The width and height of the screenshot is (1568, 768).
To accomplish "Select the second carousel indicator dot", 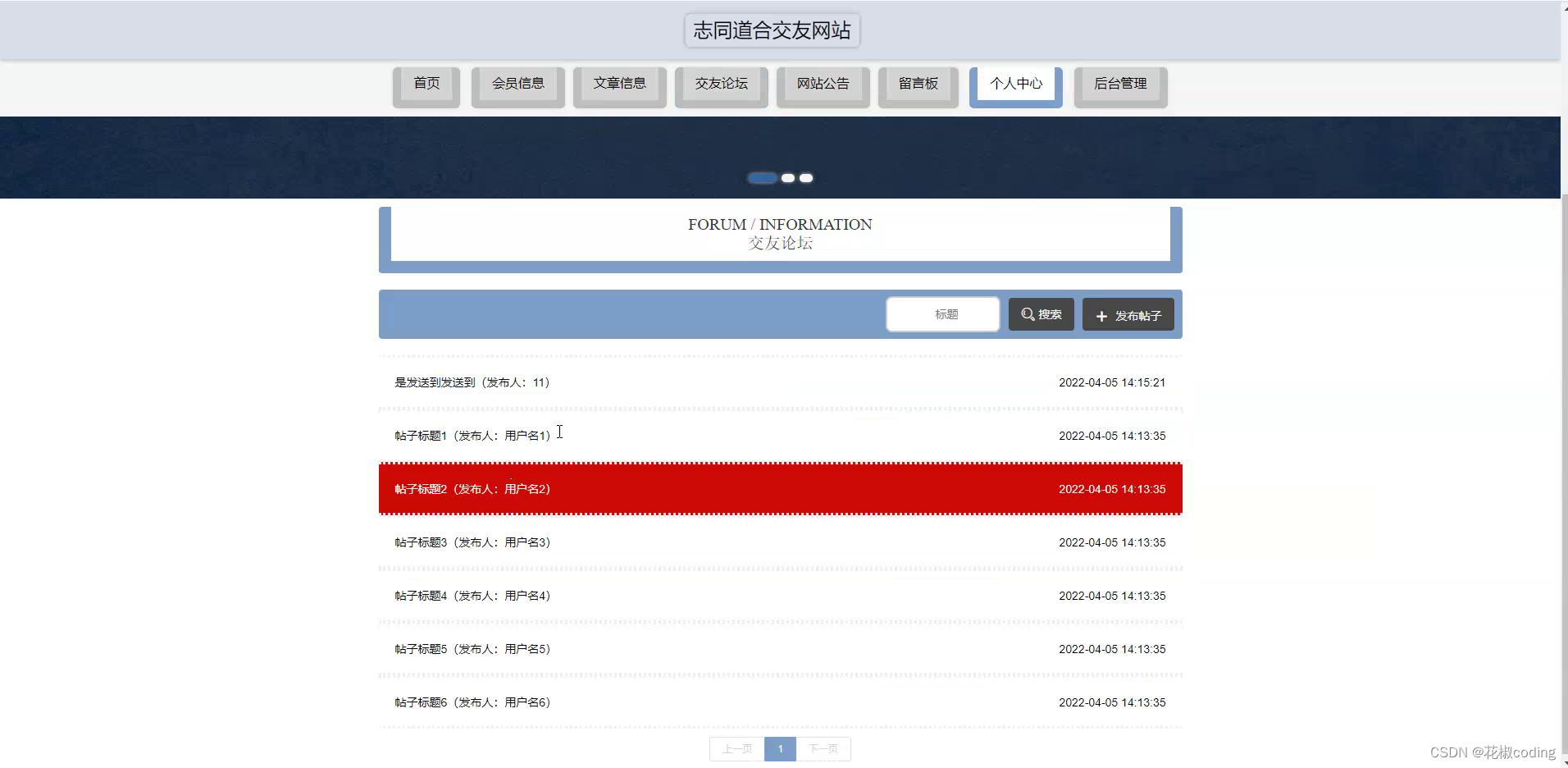I will (x=788, y=178).
